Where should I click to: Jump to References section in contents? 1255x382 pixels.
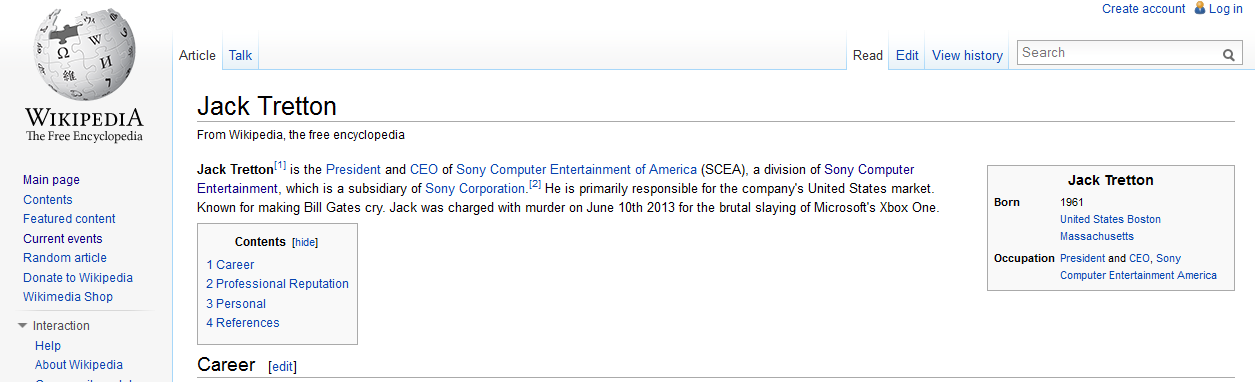click(x=243, y=323)
